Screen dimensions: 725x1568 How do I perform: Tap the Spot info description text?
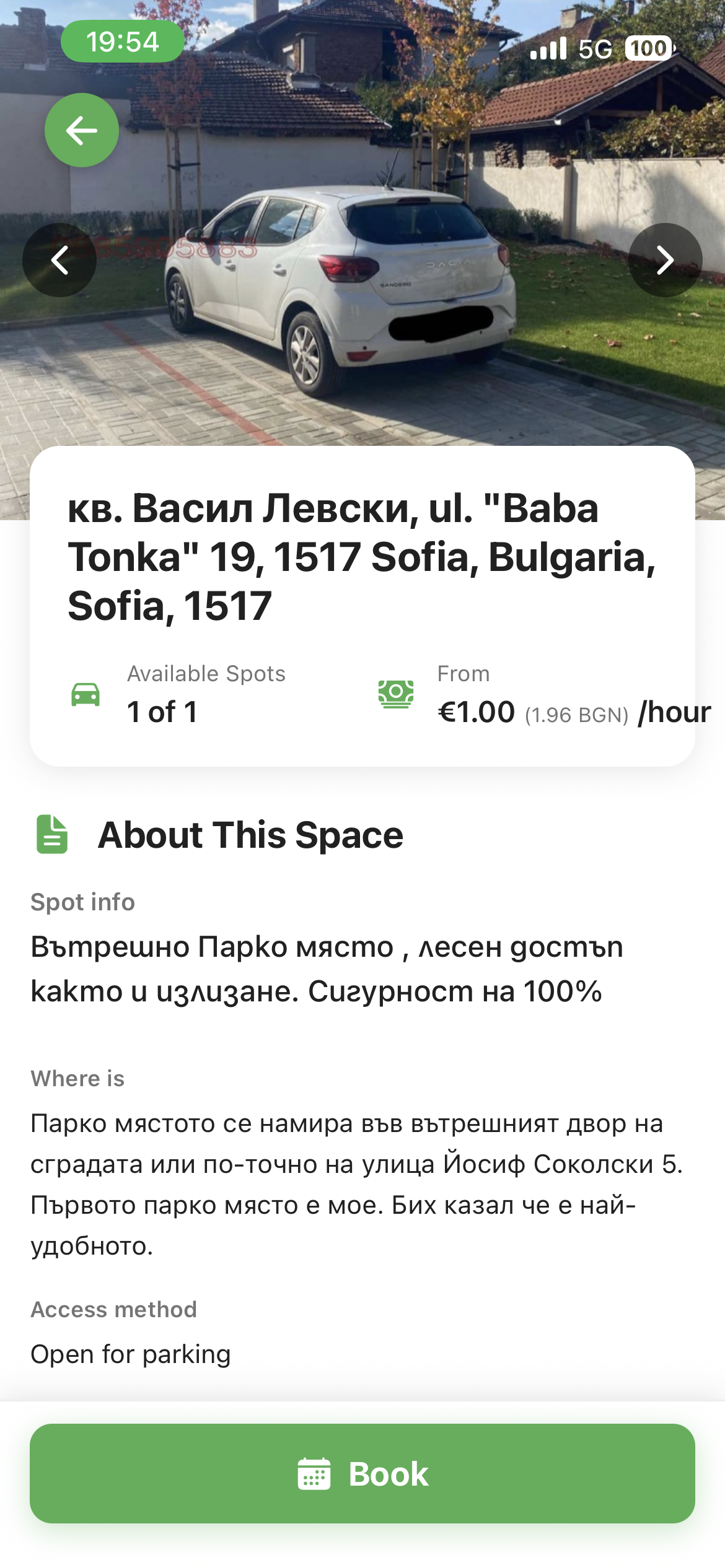pos(327,969)
